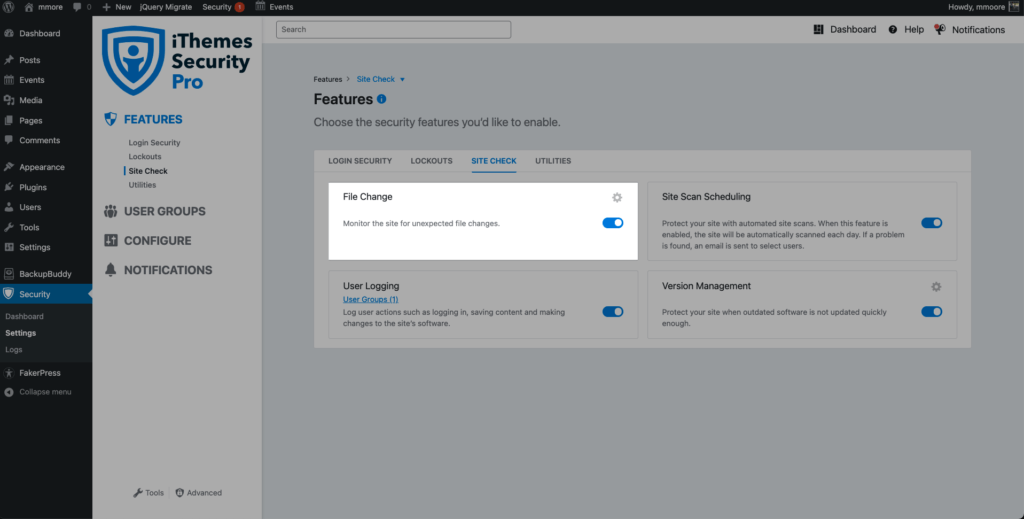
Task: Open Utilities in Features list
Action: 142,185
